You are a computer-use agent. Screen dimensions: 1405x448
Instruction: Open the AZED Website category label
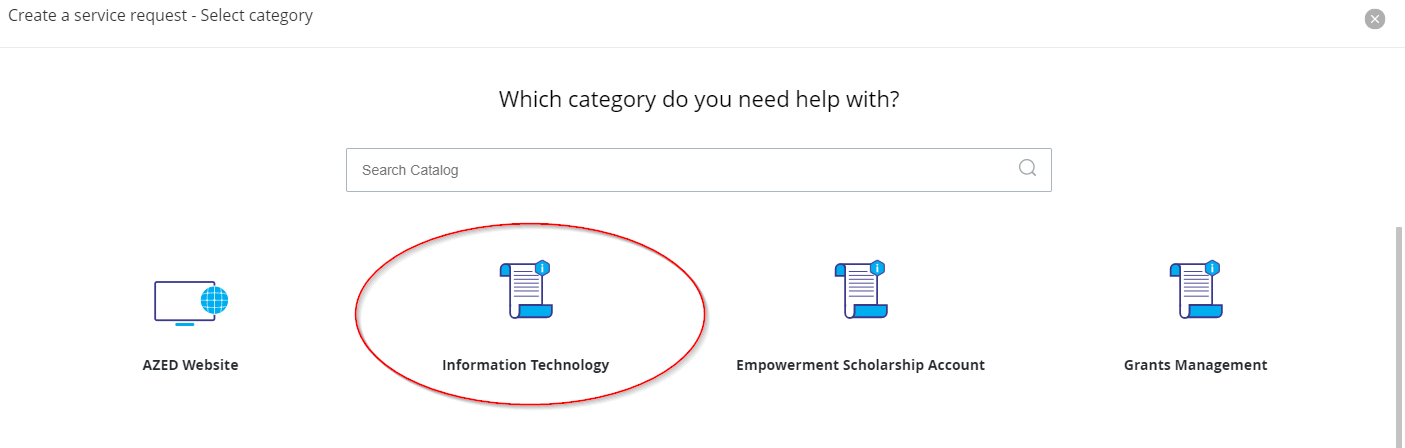point(191,365)
